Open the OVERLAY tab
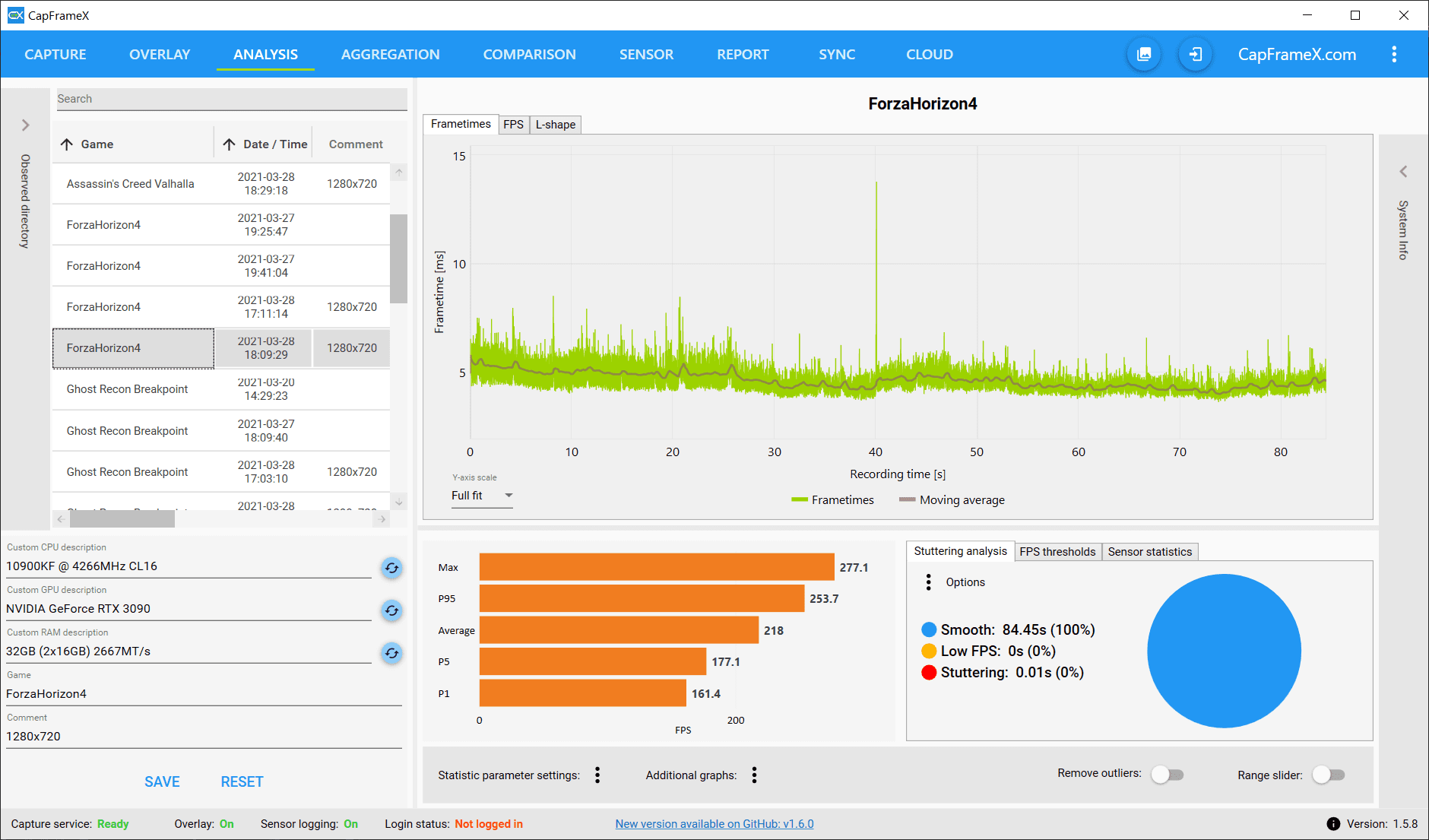The image size is (1429, 840). pyautogui.click(x=160, y=55)
